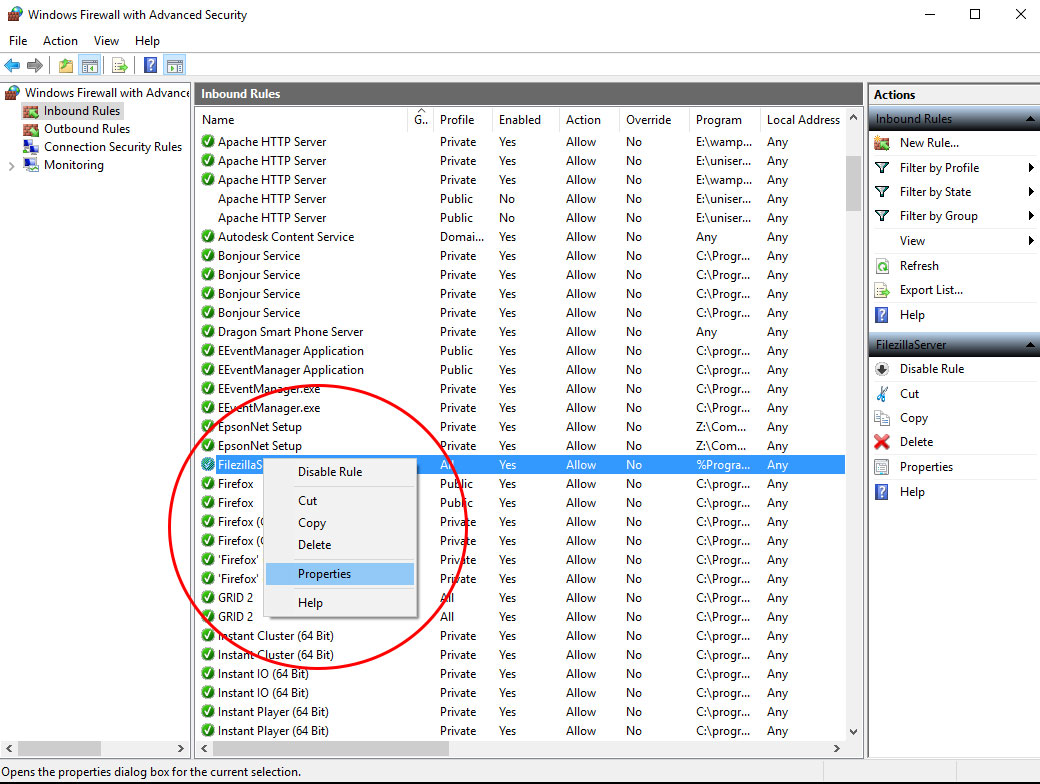Toggle the Show/Hide Console Tree icon
1040x784 pixels.
(x=90, y=65)
